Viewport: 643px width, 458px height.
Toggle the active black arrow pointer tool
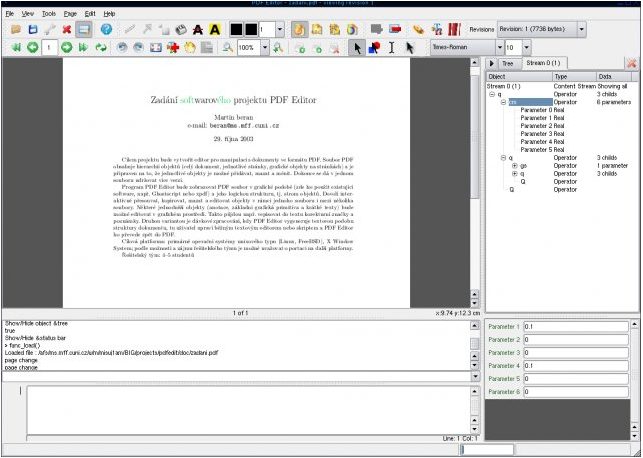pyautogui.click(x=357, y=48)
